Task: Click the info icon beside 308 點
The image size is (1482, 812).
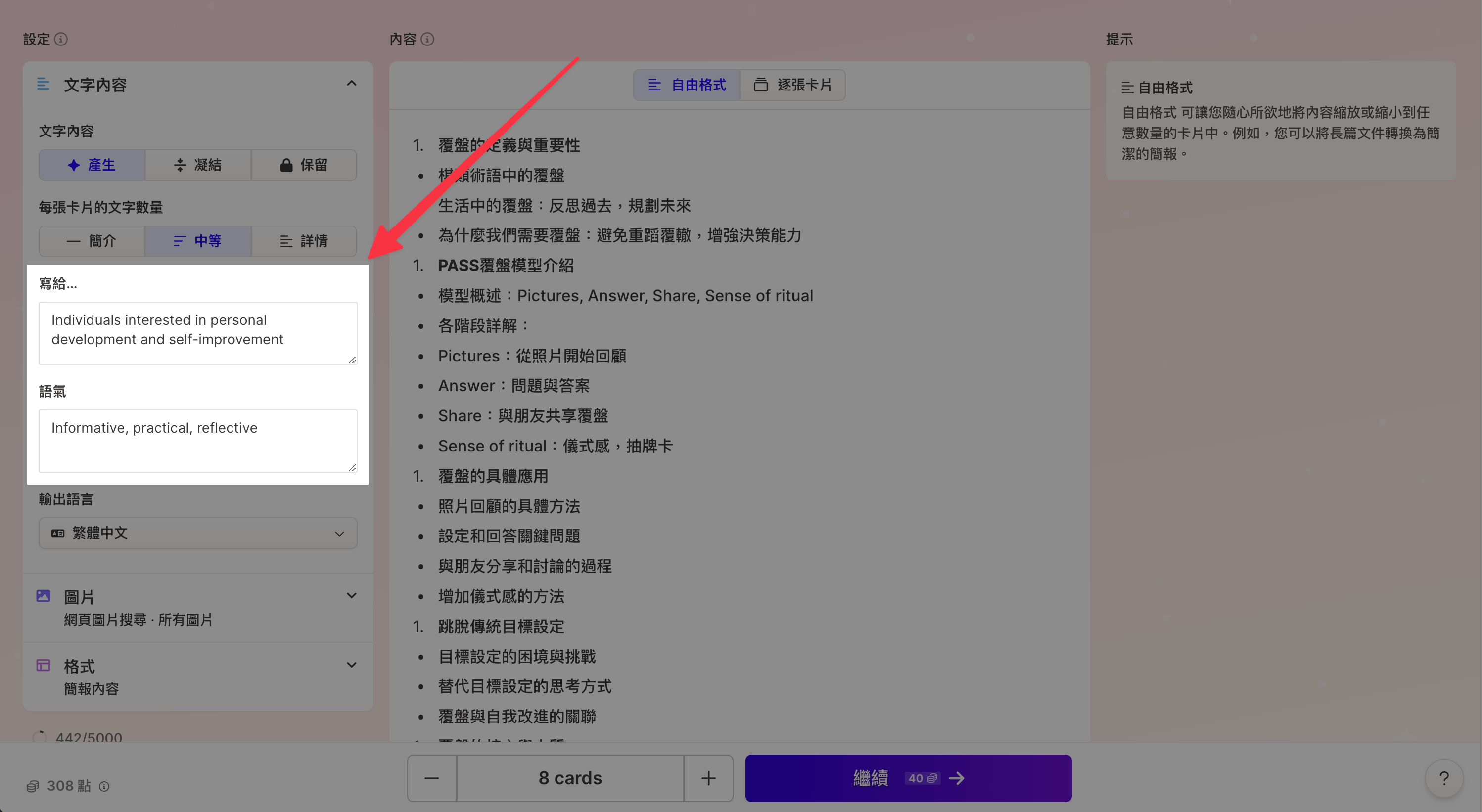Action: pyautogui.click(x=104, y=786)
